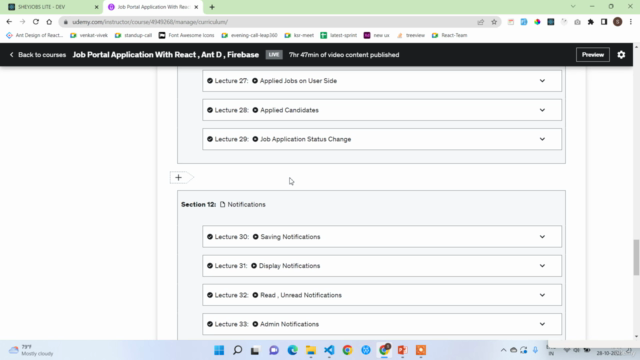Viewport: 640px width, 360px height.
Task: Open a new browser tab
Action: click(212, 7)
